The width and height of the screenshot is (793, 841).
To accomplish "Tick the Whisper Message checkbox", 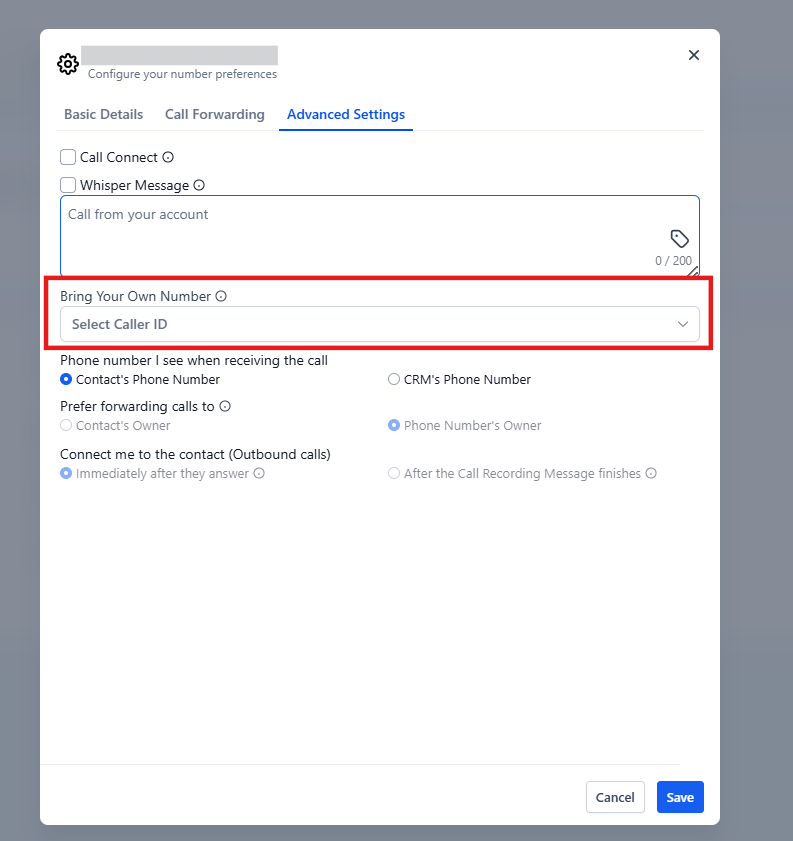I will [68, 185].
